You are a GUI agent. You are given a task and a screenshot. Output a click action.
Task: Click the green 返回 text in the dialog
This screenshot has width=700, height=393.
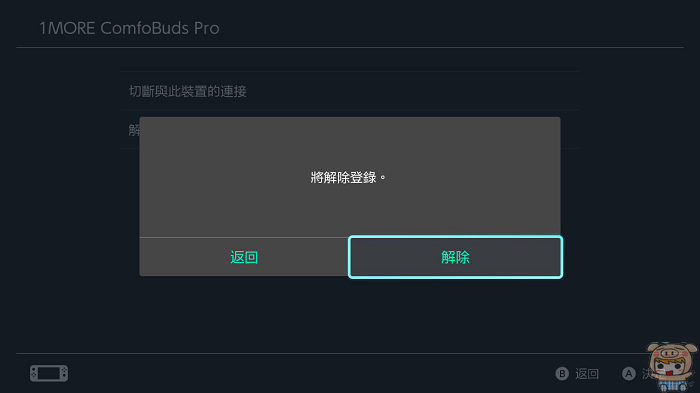click(244, 257)
